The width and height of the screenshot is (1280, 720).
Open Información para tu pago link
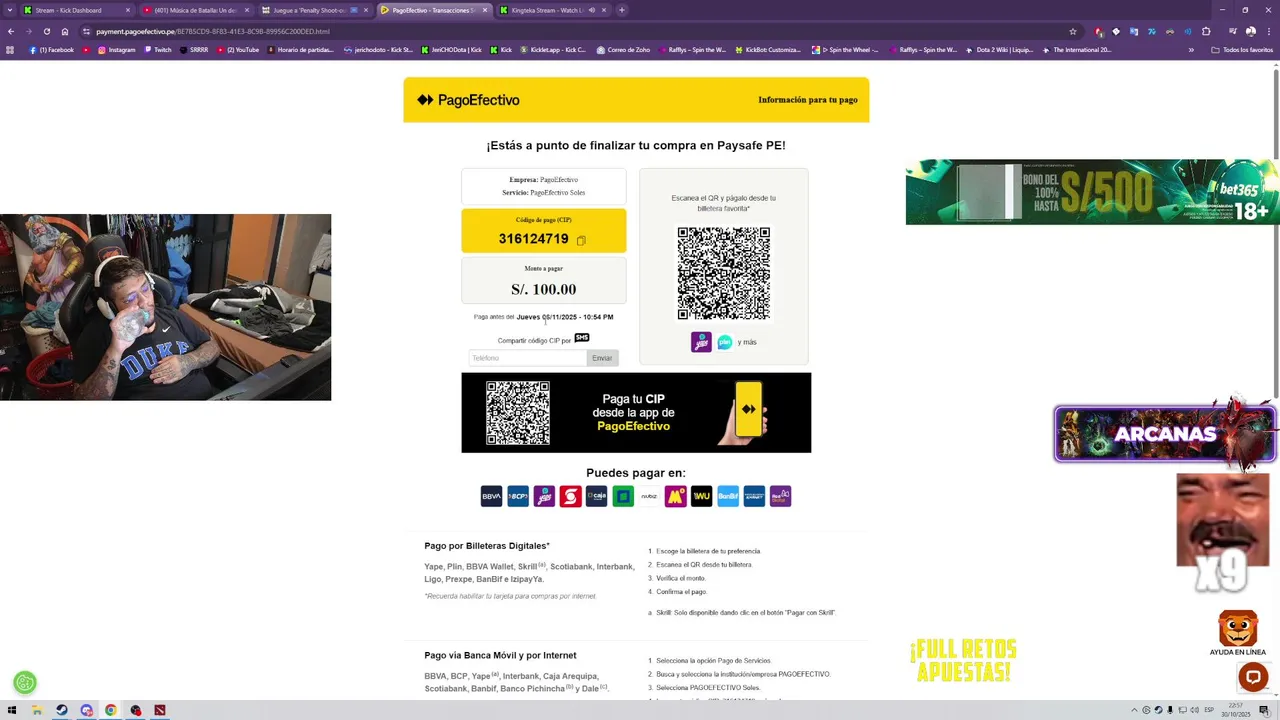(808, 100)
